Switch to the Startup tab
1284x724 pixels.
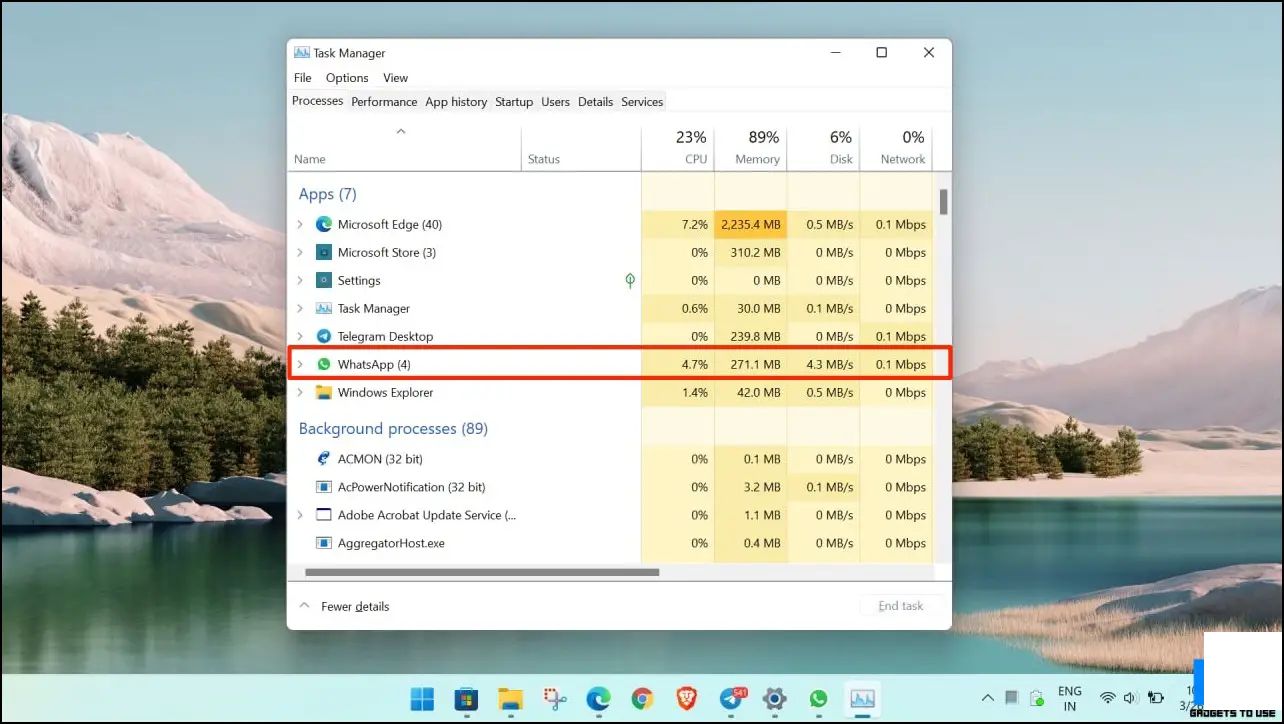[514, 102]
